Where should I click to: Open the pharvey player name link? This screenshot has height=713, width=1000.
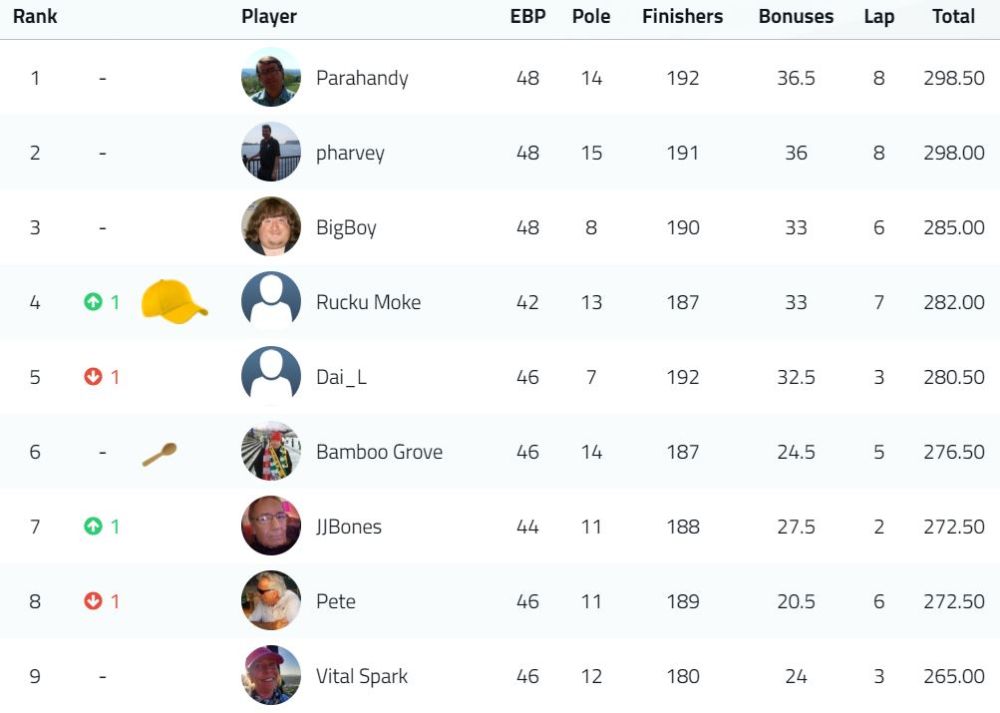click(x=350, y=153)
